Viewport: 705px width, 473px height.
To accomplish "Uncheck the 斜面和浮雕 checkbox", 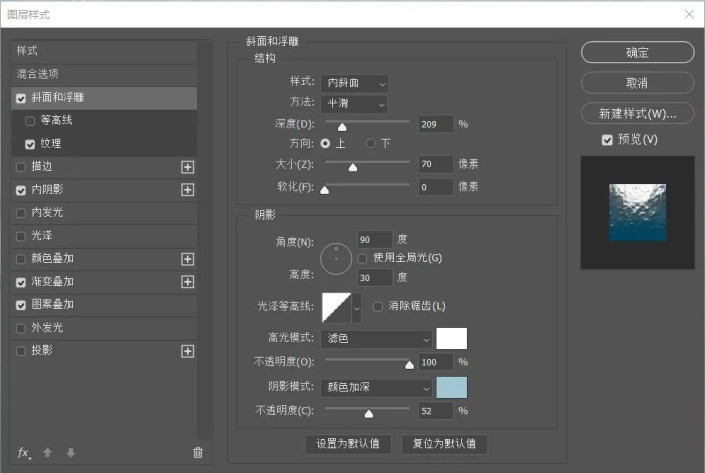I will (21, 98).
